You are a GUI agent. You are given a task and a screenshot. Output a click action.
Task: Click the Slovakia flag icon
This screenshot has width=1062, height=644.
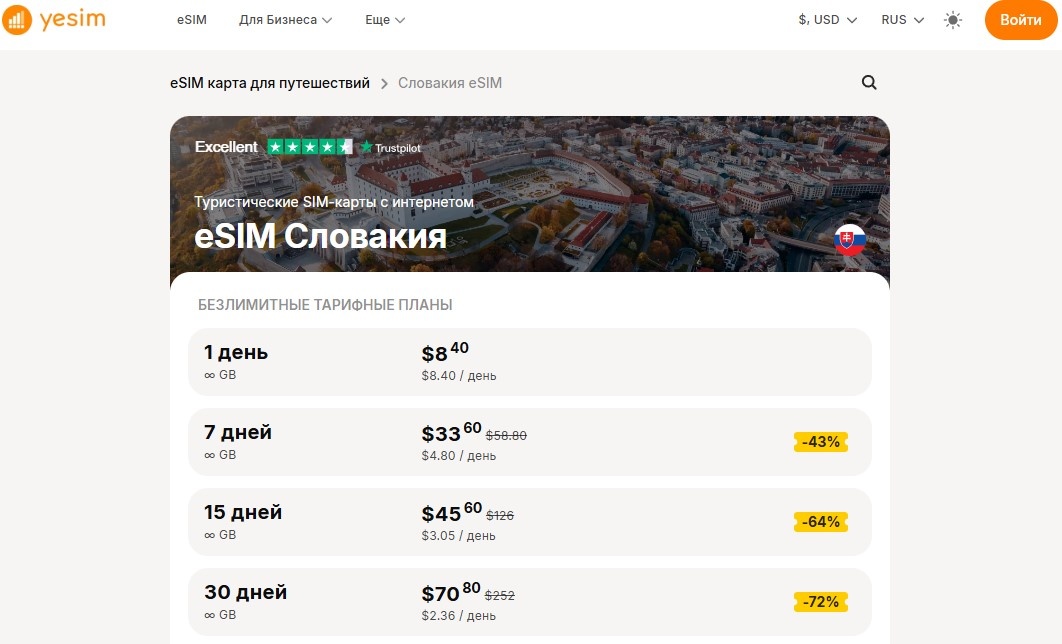(848, 240)
